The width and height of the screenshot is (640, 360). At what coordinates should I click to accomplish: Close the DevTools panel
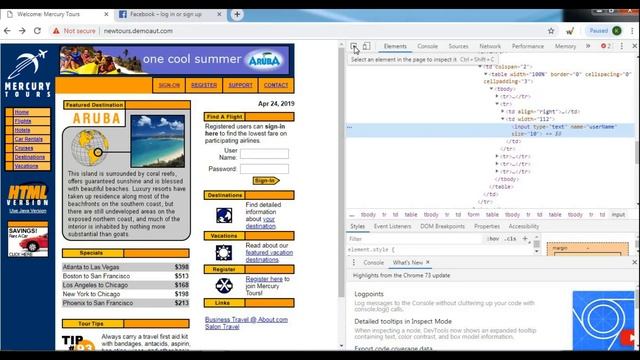tap(635, 46)
